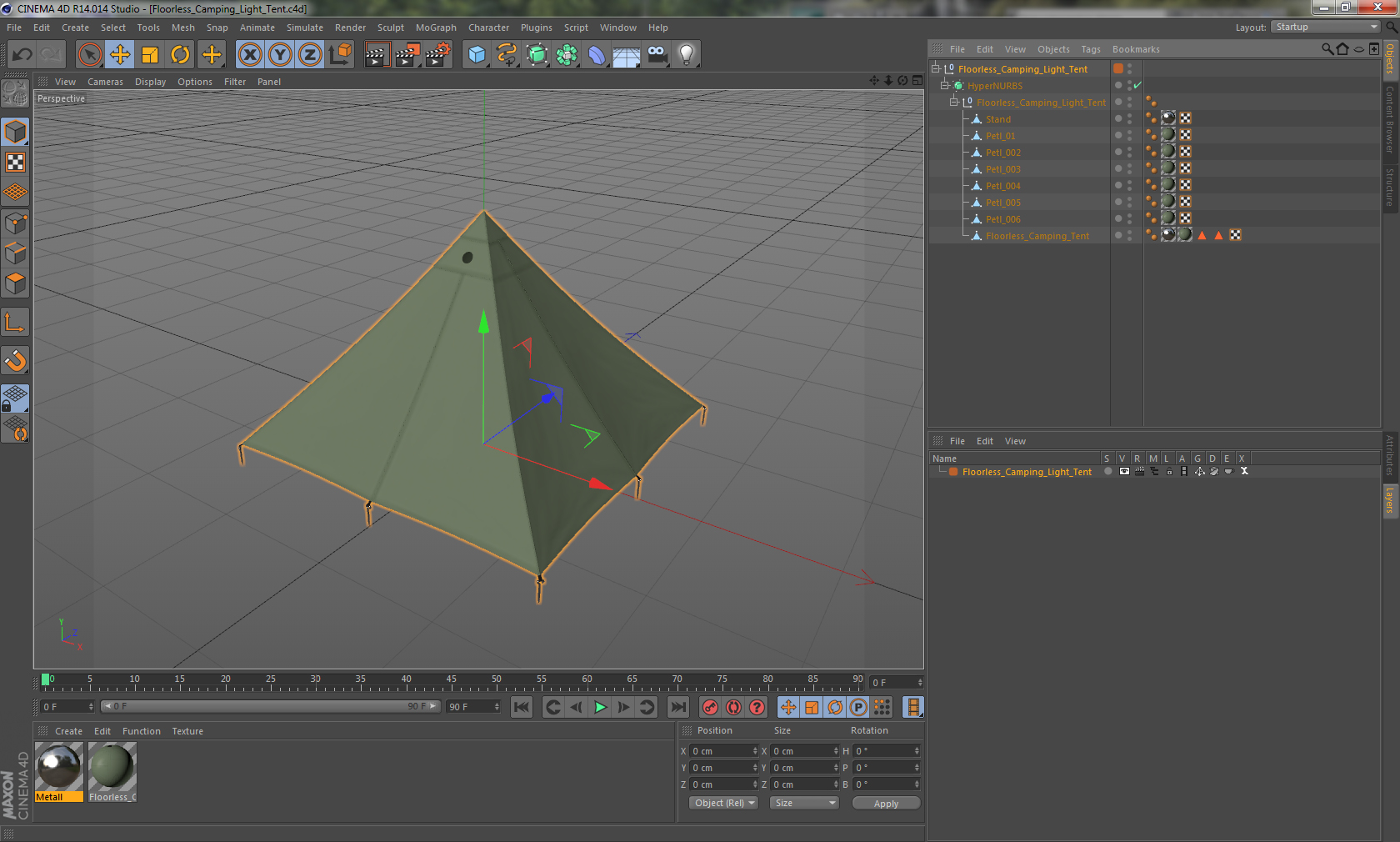The image size is (1400, 842).
Task: Open the Object (Rel) dropdown
Action: [x=723, y=804]
